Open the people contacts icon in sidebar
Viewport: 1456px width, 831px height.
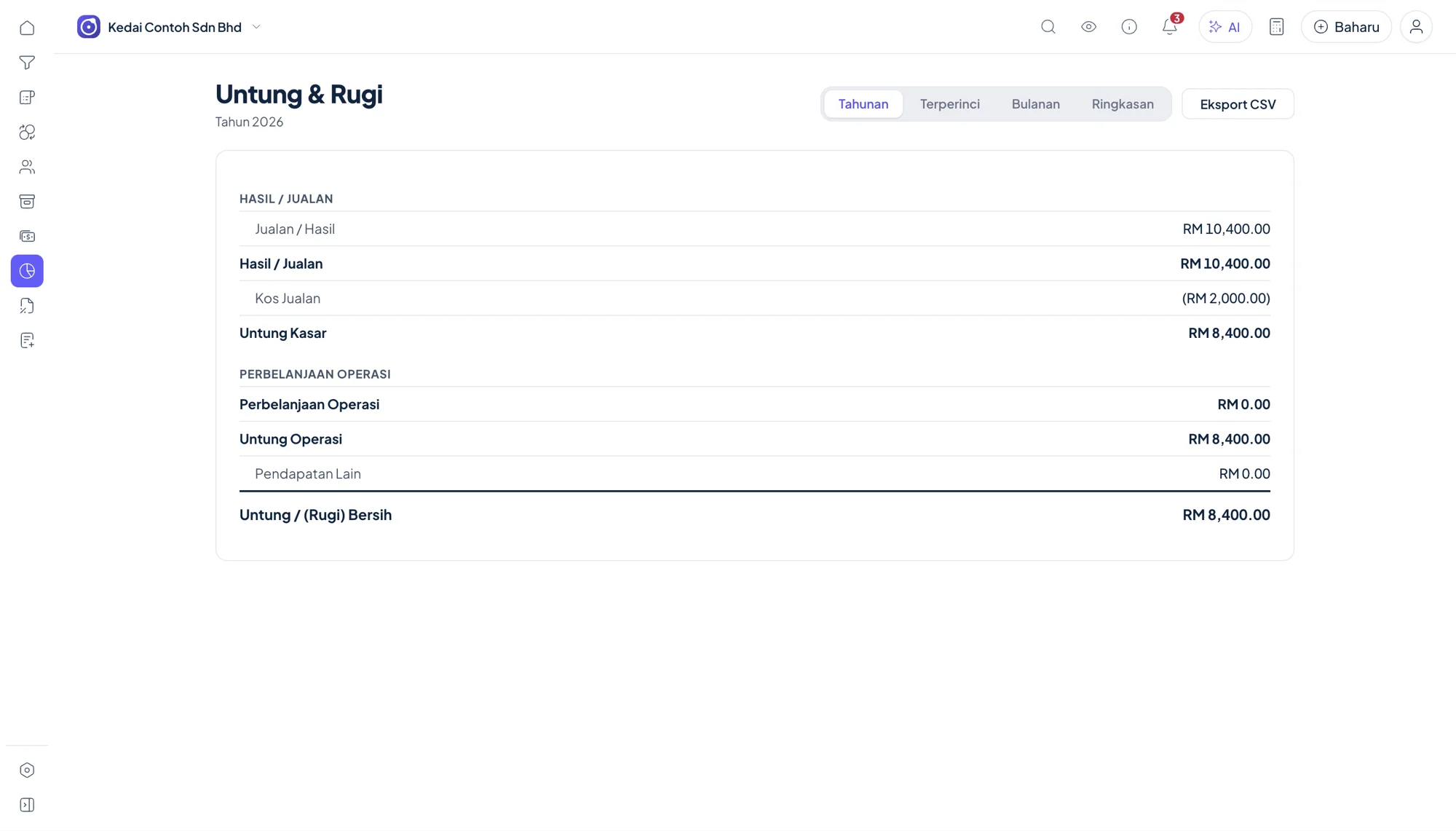coord(27,167)
